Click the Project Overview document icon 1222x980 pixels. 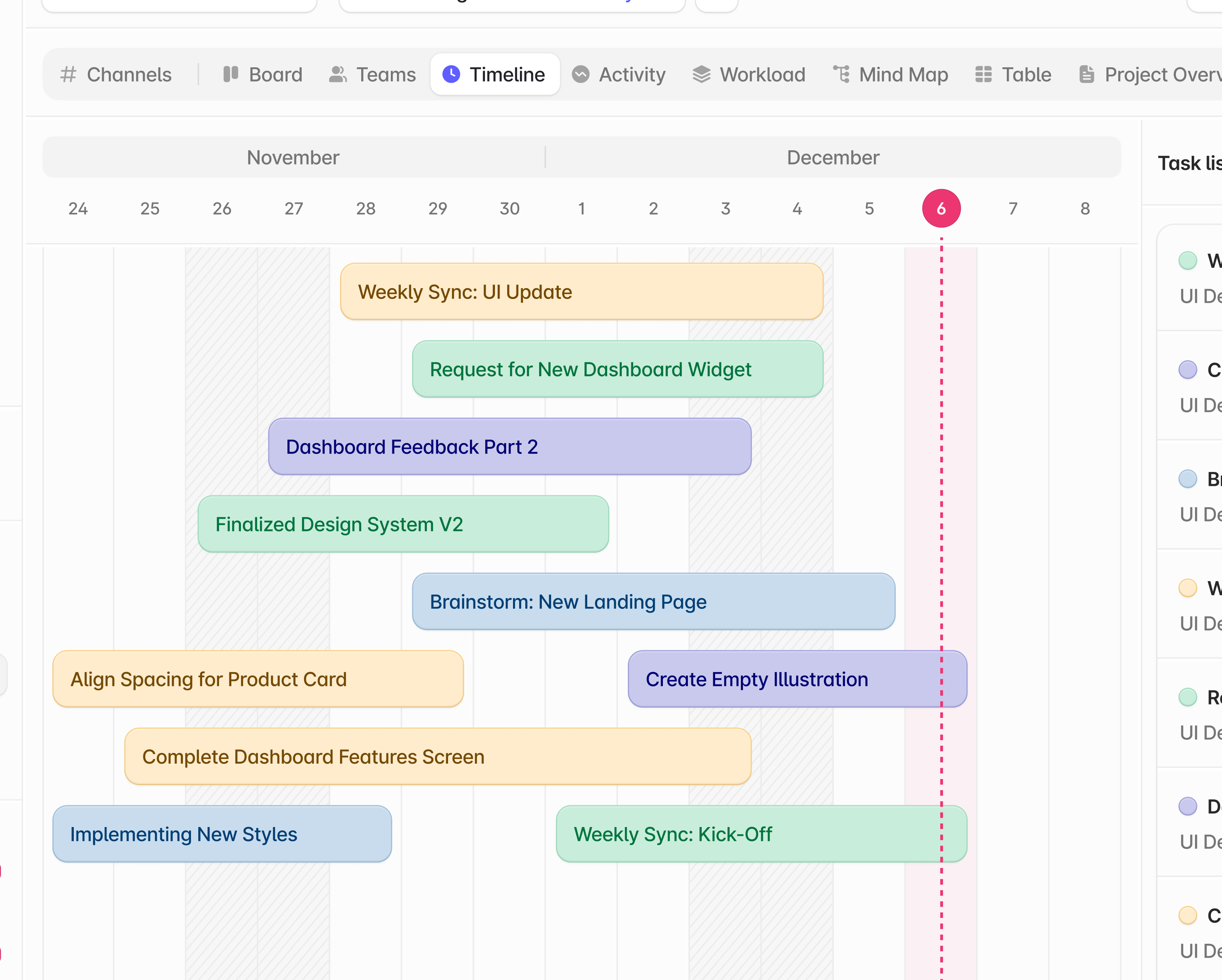pyautogui.click(x=1086, y=74)
